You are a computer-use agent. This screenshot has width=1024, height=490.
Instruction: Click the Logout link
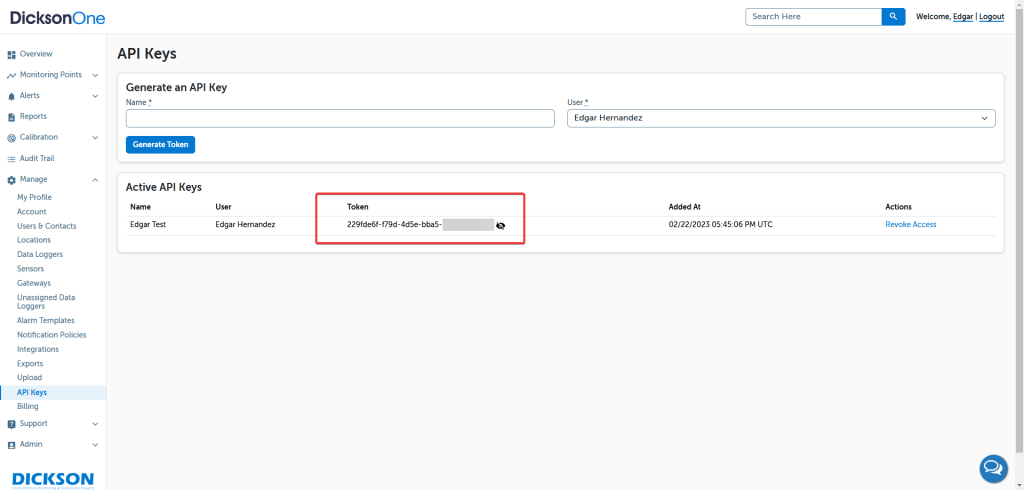(x=991, y=17)
